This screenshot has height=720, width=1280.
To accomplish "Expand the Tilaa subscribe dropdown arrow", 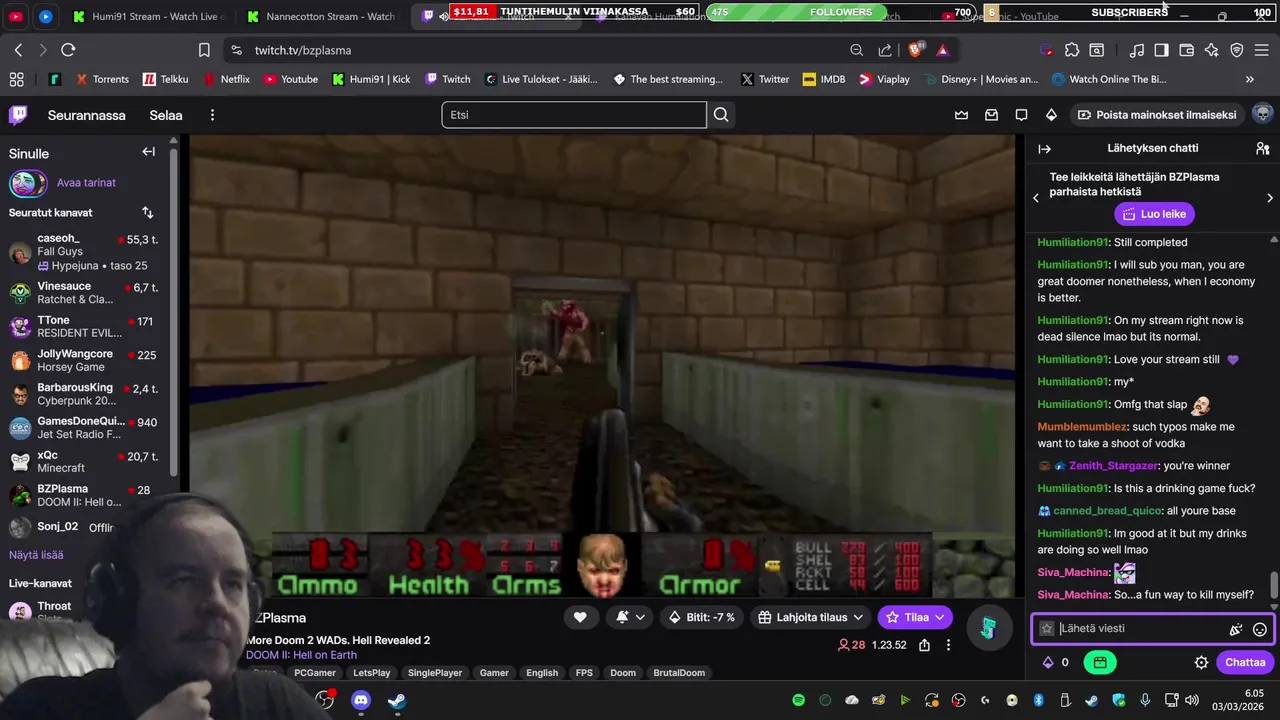I will pos(939,617).
